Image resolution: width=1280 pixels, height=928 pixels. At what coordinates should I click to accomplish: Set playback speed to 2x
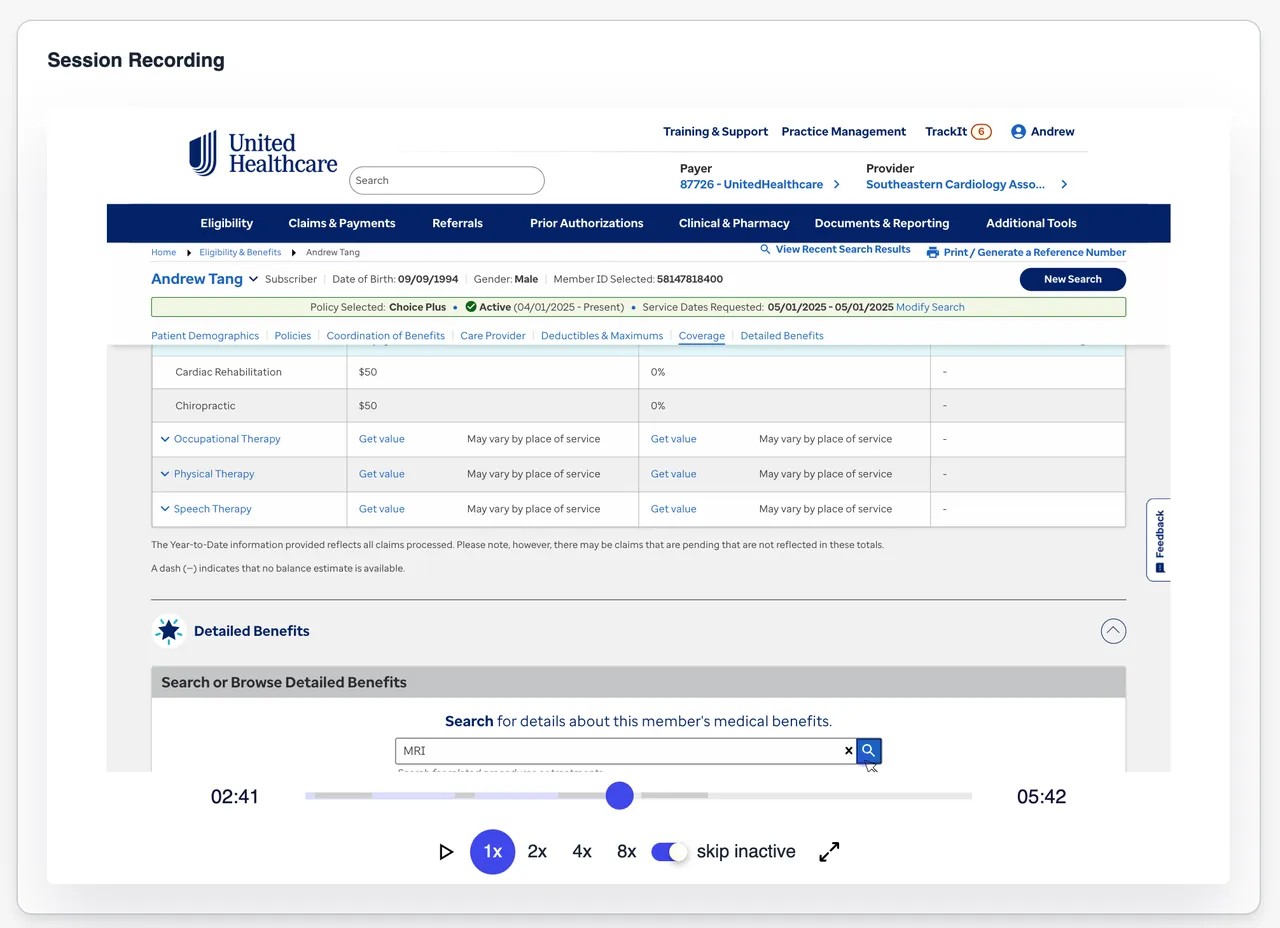coord(537,852)
